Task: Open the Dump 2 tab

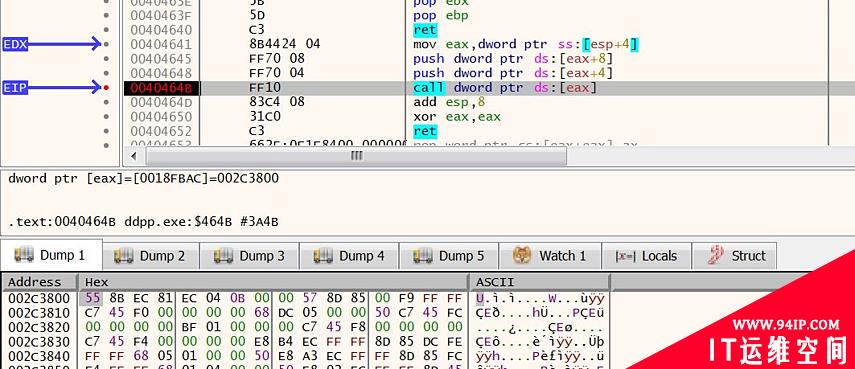Action: point(151,256)
